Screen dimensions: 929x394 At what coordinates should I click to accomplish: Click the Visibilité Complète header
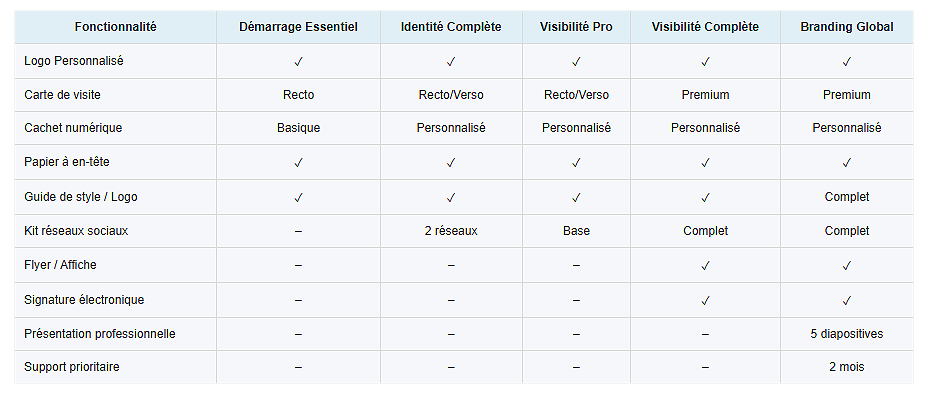(705, 27)
